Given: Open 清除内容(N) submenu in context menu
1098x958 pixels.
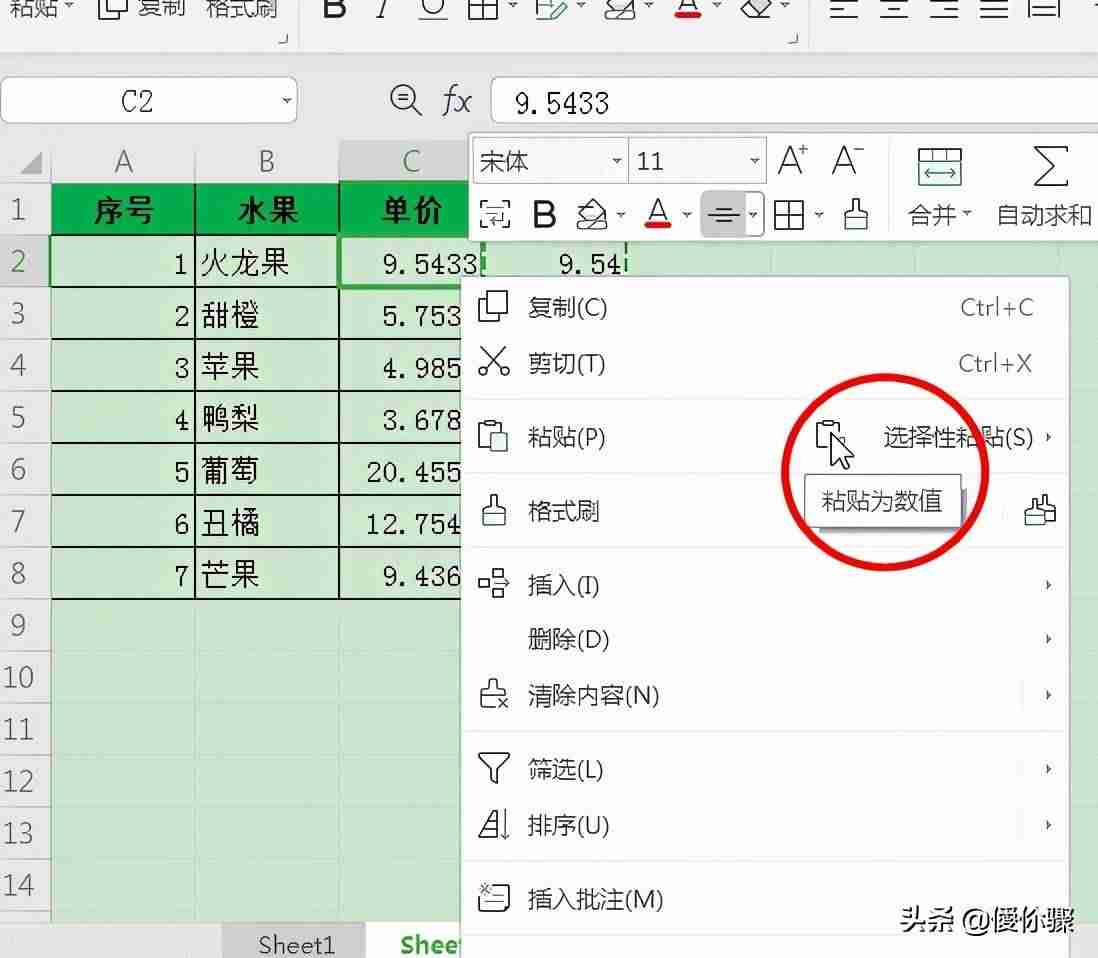Looking at the screenshot, I should coord(765,695).
